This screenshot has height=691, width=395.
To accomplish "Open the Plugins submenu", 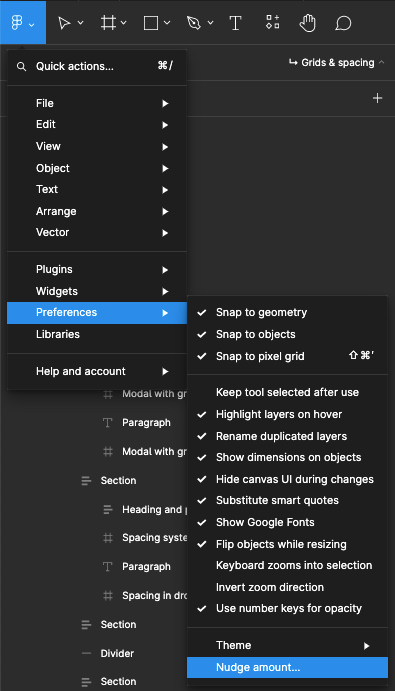I will tap(97, 269).
